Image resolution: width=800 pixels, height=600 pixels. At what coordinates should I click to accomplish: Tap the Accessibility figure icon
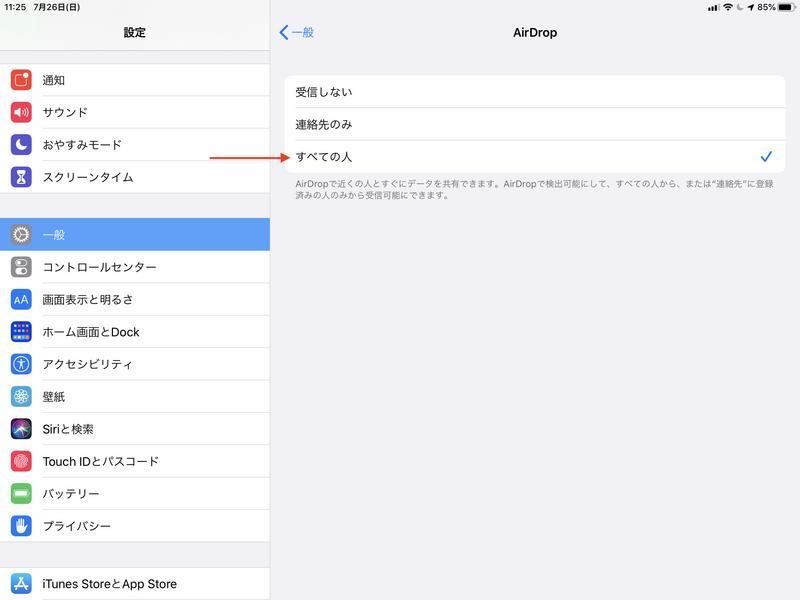coord(21,364)
